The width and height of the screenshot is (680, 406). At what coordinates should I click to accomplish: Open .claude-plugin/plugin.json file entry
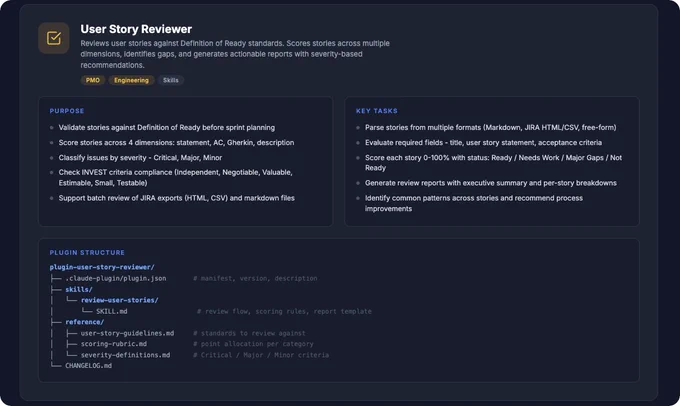(116, 278)
